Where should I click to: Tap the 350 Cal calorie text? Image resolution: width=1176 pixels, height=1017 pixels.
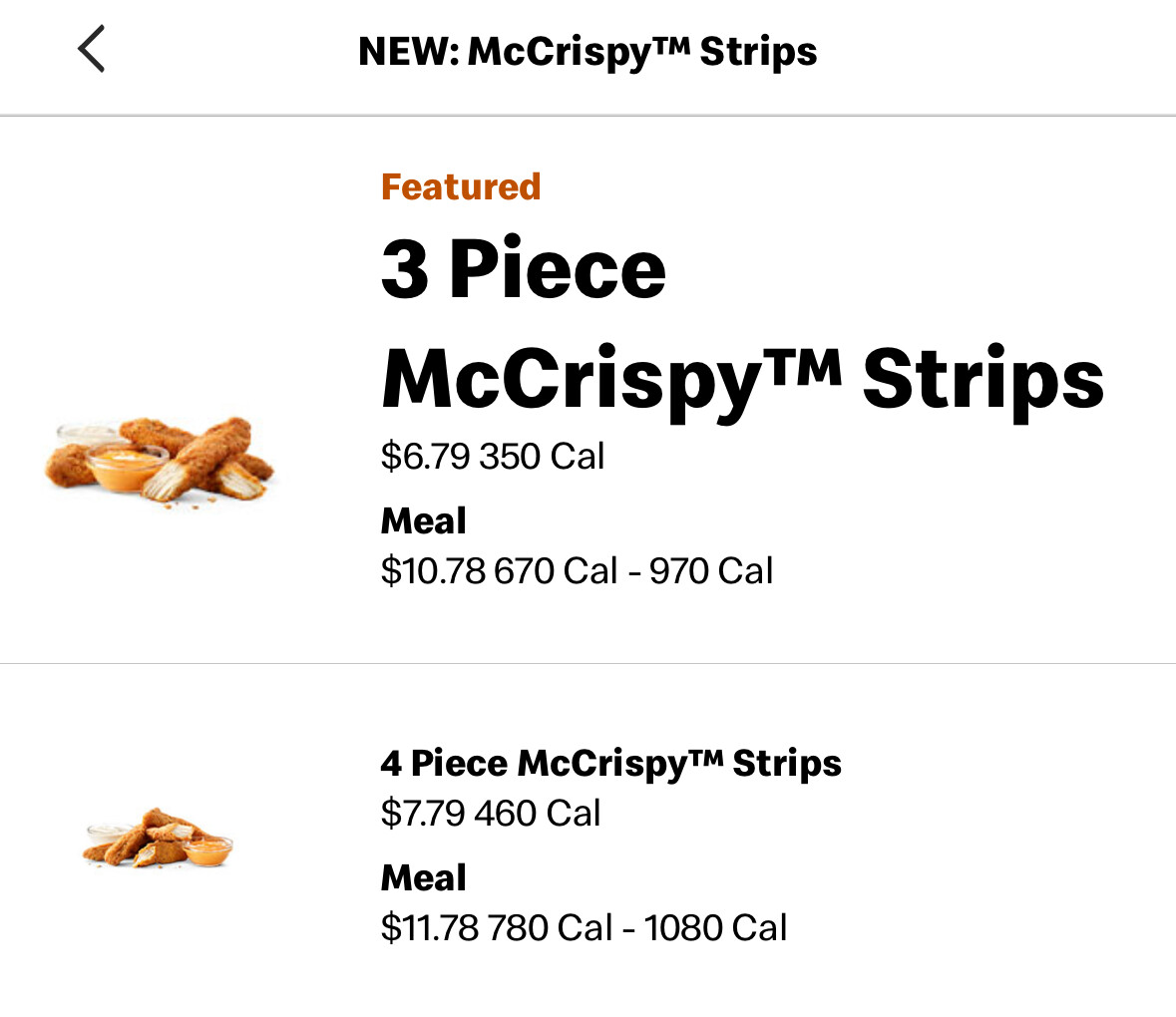[542, 457]
